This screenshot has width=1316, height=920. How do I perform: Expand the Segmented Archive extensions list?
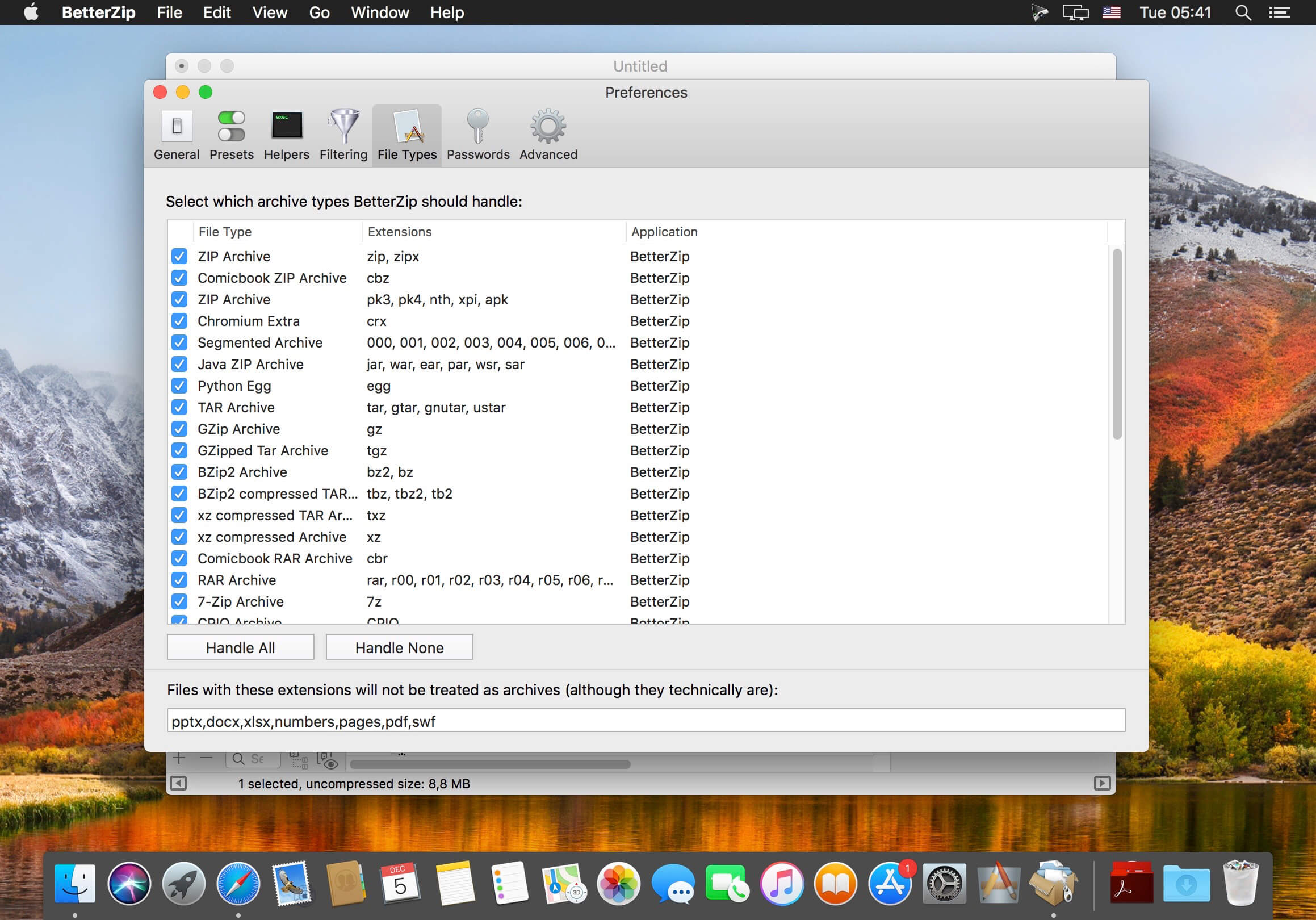click(x=492, y=342)
